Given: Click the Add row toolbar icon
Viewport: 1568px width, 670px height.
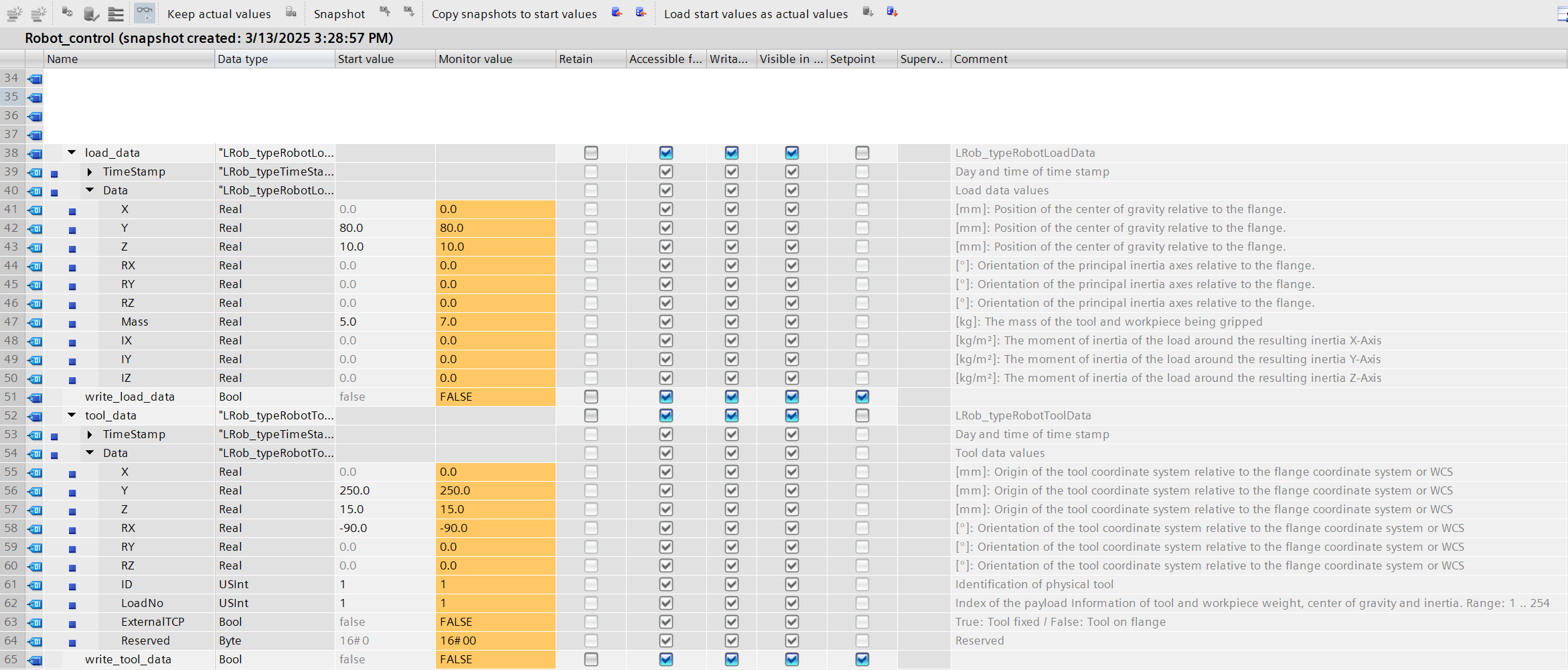Looking at the screenshot, I should pos(40,13).
